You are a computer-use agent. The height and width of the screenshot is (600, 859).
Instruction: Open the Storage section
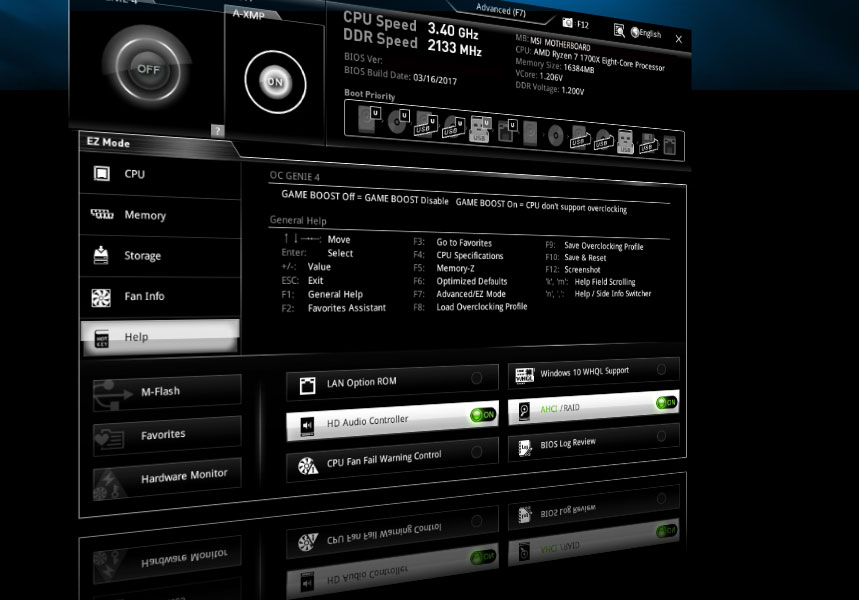click(x=160, y=256)
